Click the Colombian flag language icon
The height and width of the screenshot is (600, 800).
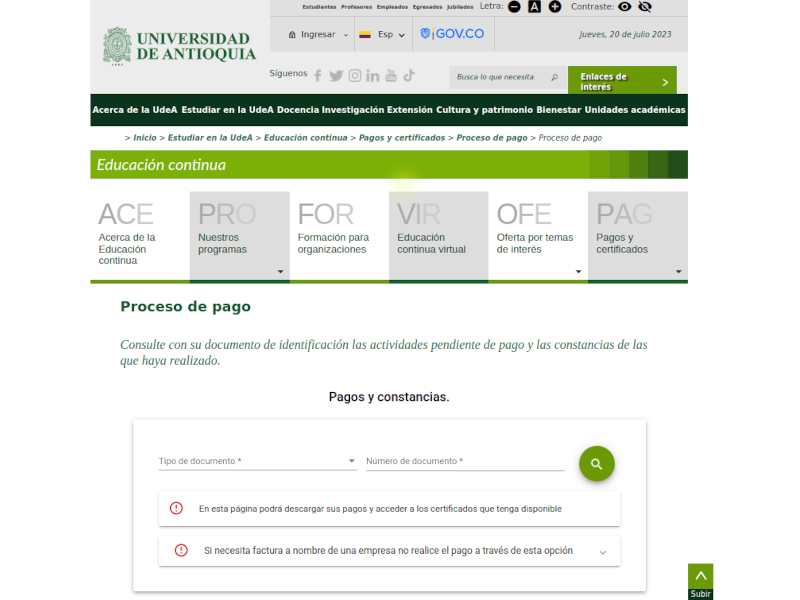click(365, 35)
